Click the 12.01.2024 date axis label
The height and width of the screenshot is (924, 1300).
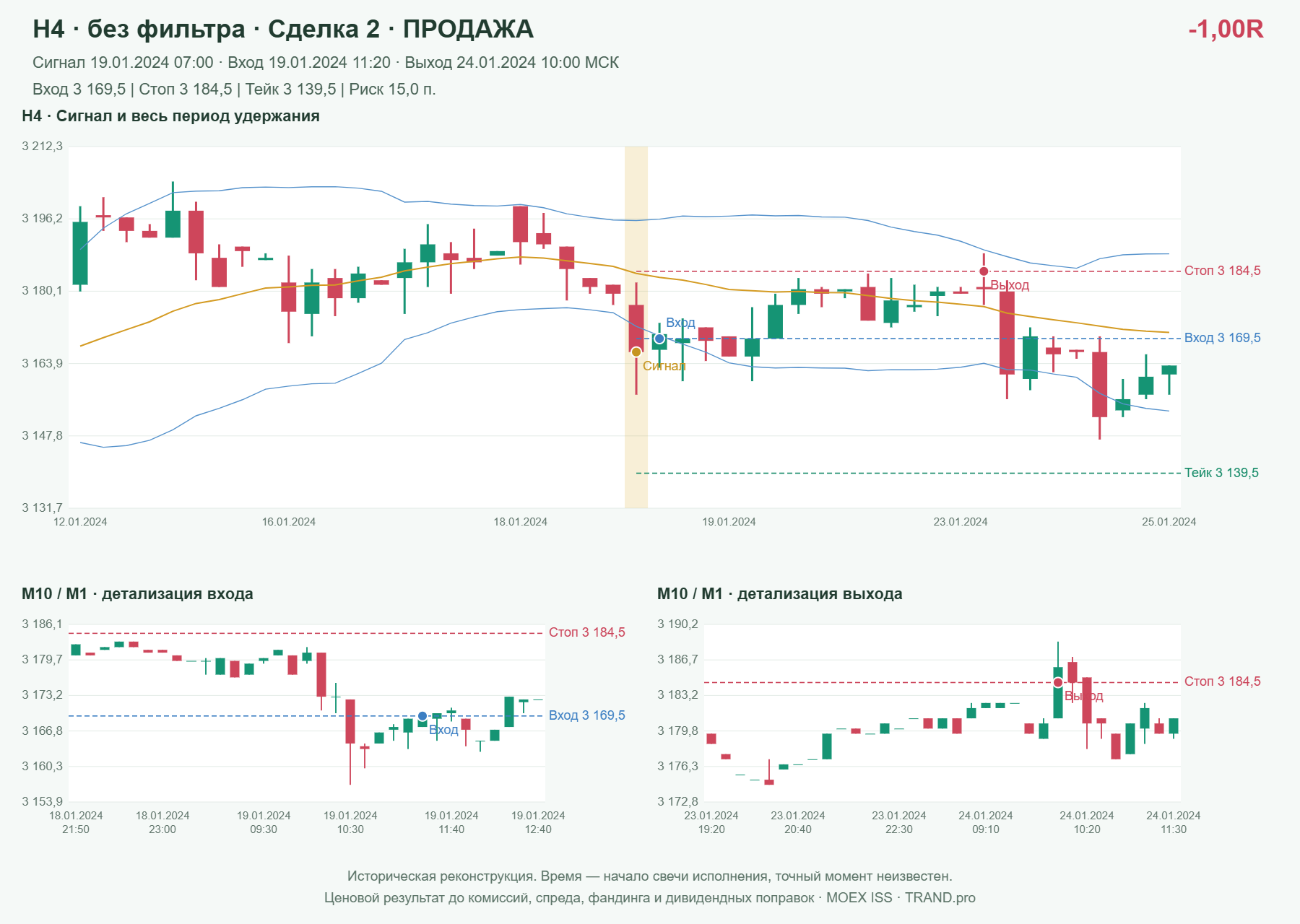click(80, 522)
